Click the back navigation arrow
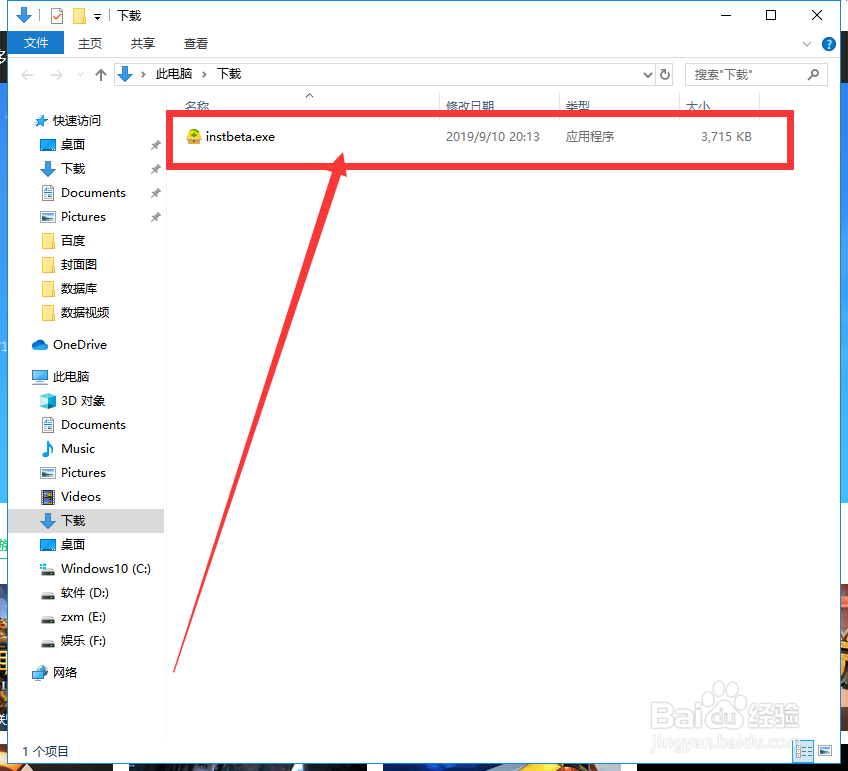Image resolution: width=848 pixels, height=771 pixels. pos(26,74)
